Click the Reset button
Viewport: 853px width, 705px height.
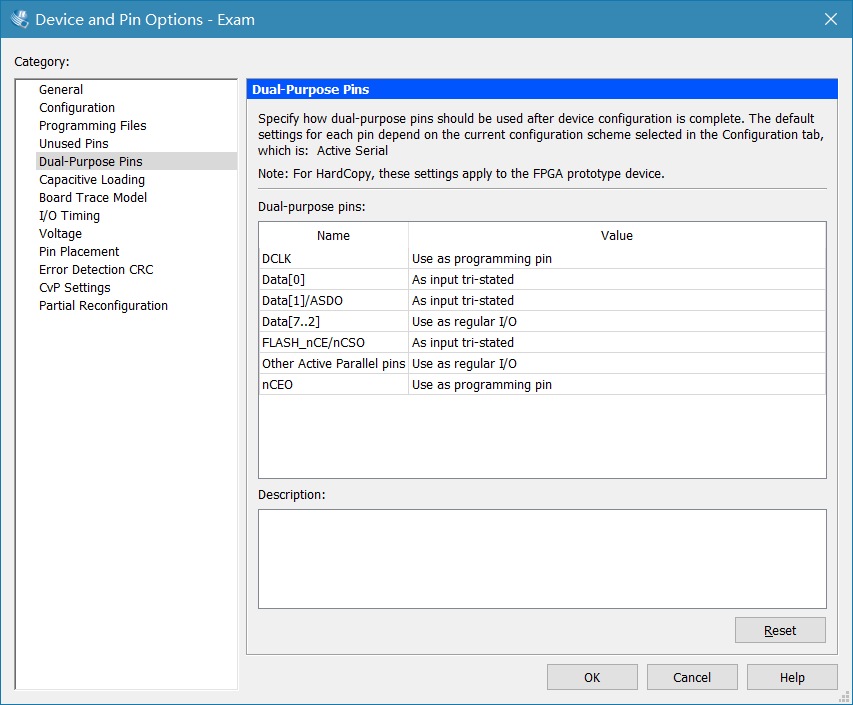click(780, 630)
